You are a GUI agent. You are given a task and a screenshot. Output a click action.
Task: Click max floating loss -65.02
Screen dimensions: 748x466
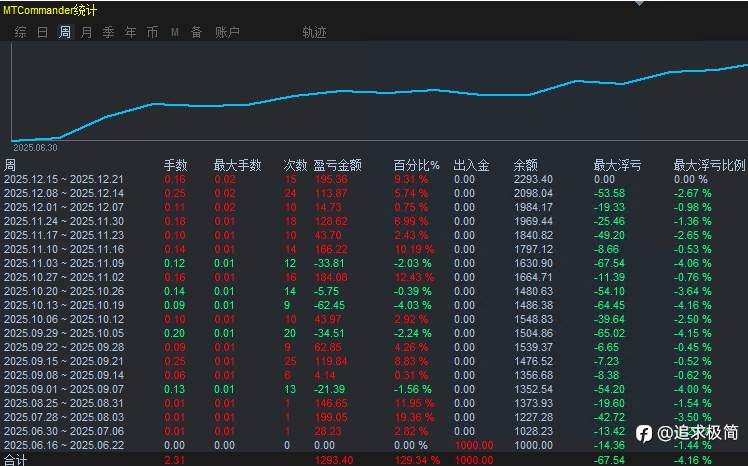tap(609, 333)
